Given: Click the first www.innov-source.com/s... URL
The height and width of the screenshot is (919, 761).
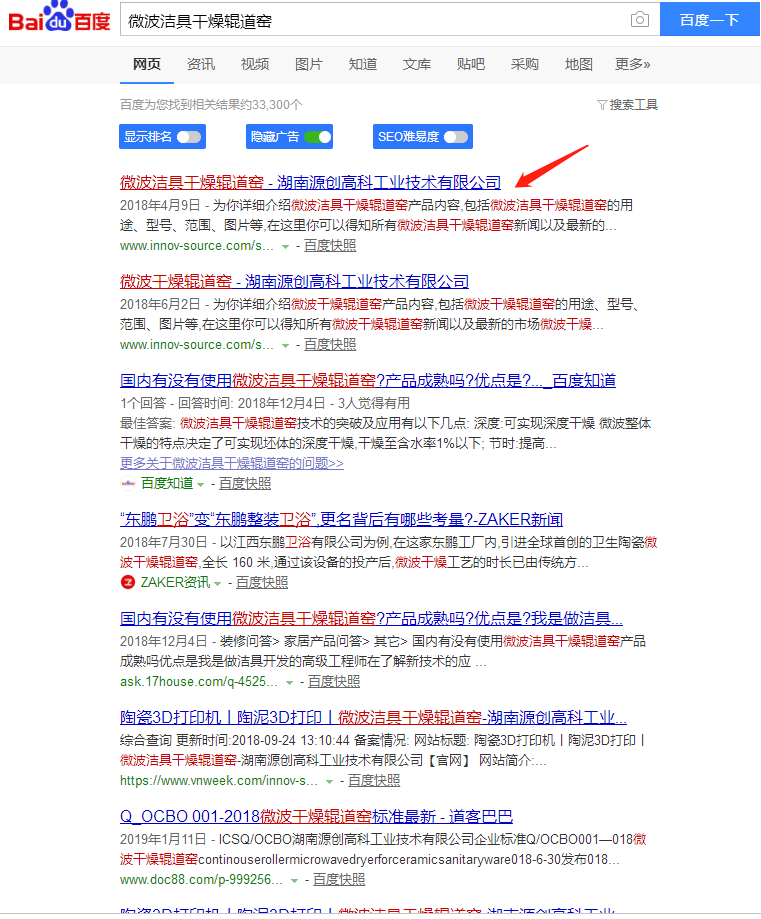Looking at the screenshot, I should point(196,246).
